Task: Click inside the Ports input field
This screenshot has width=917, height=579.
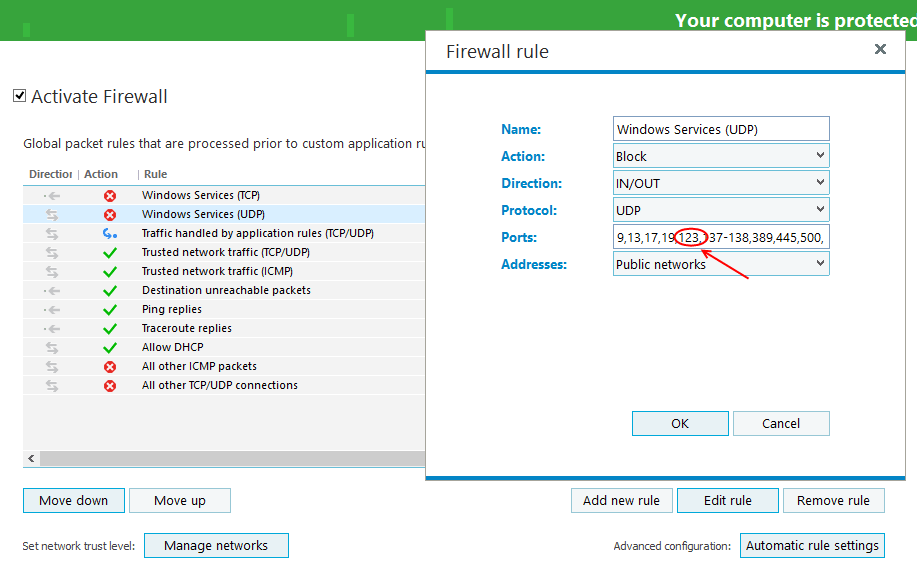Action: [720, 237]
